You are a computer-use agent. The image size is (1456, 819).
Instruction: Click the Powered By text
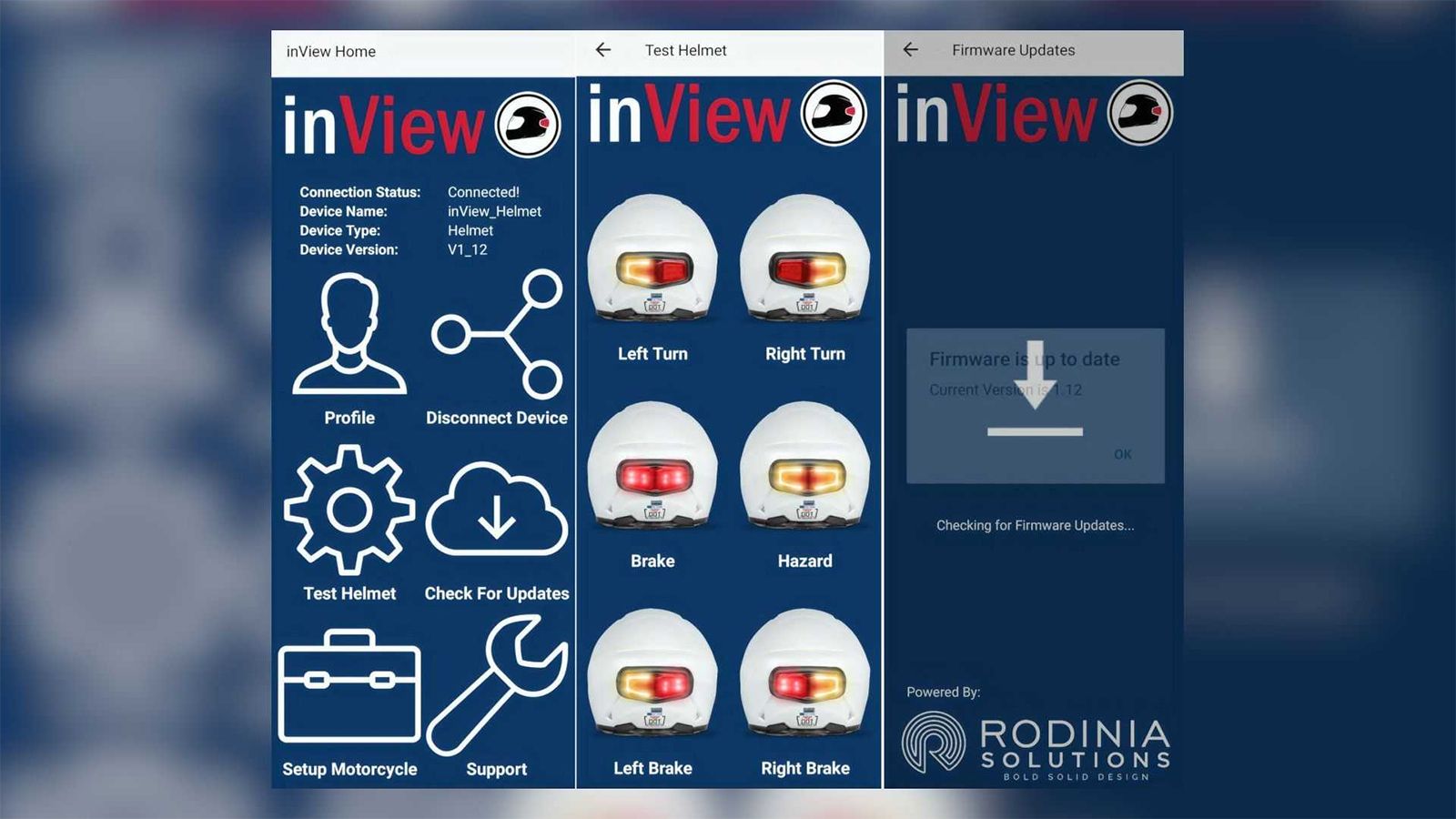(944, 692)
